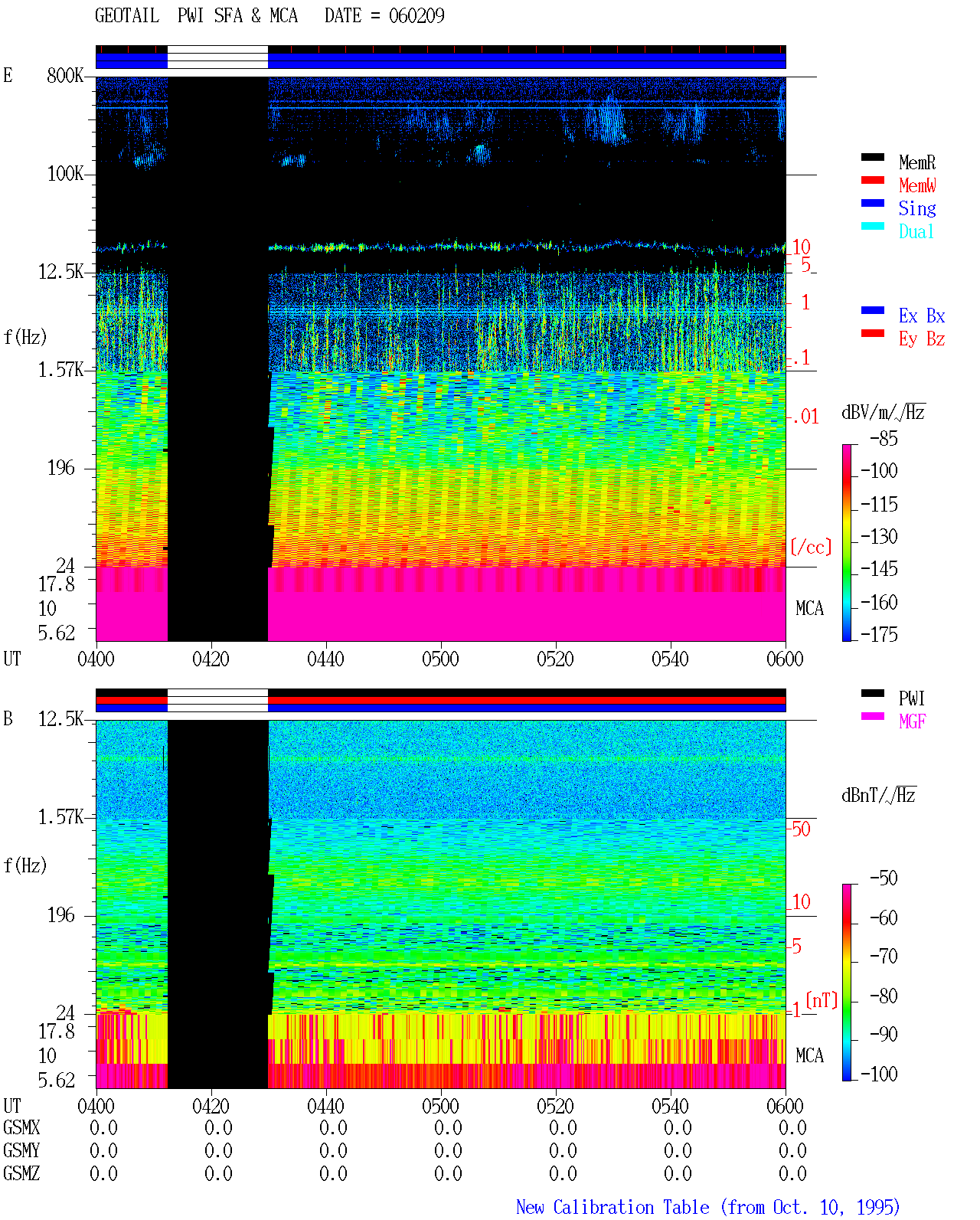Click the 12.5K label in B panel

point(61,718)
